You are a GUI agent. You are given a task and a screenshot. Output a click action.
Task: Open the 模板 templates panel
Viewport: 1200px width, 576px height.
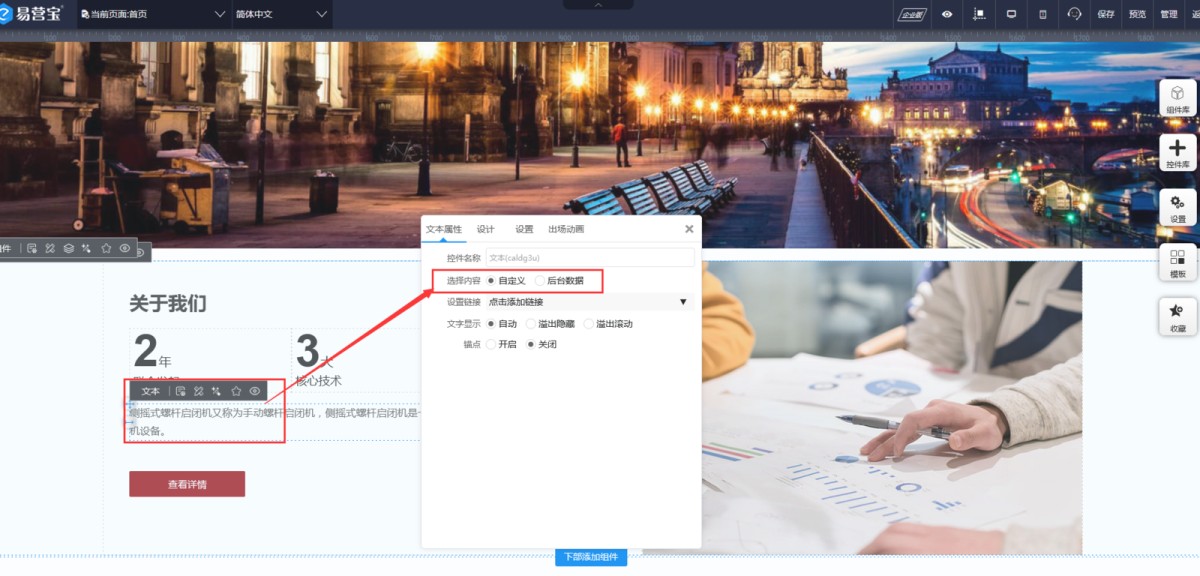1178,263
